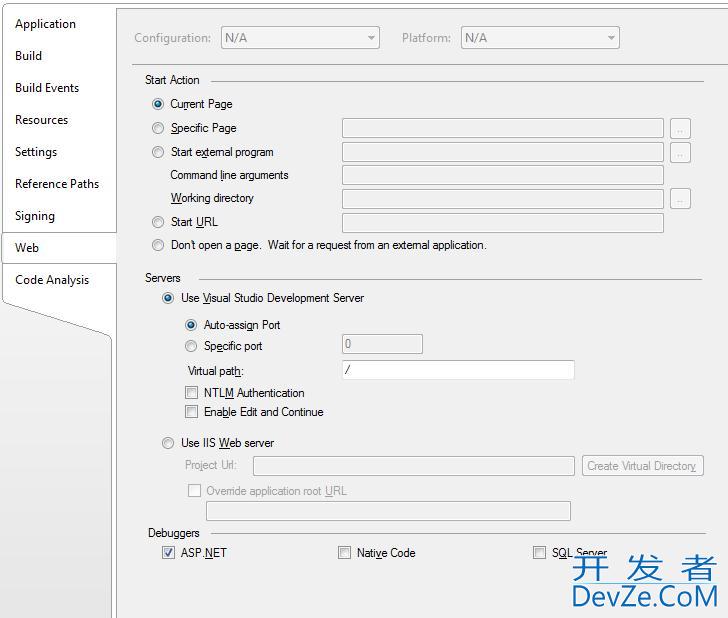The height and width of the screenshot is (618, 728).
Task: Go to the Signing tab
Action: point(35,216)
